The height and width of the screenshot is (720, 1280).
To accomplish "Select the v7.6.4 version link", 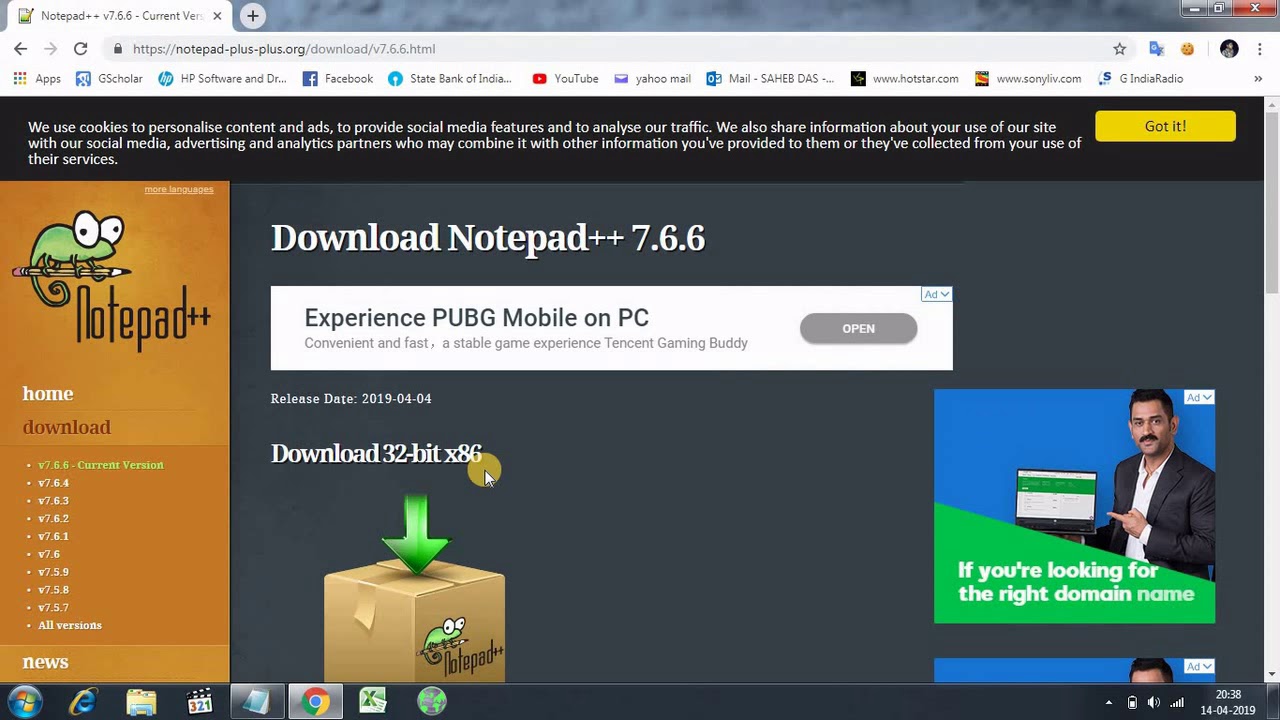I will [x=53, y=483].
